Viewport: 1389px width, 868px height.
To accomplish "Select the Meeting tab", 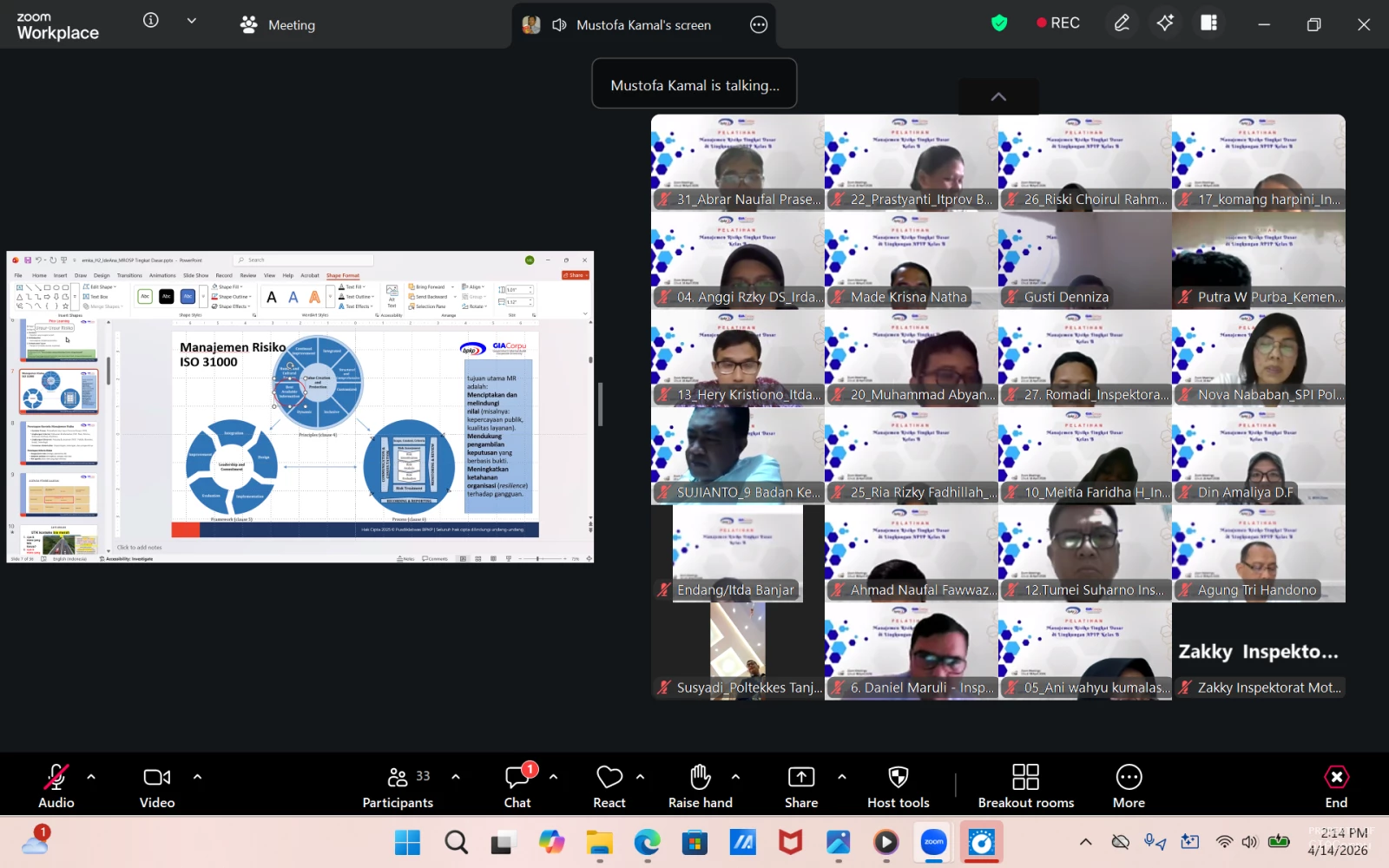I will [x=278, y=25].
